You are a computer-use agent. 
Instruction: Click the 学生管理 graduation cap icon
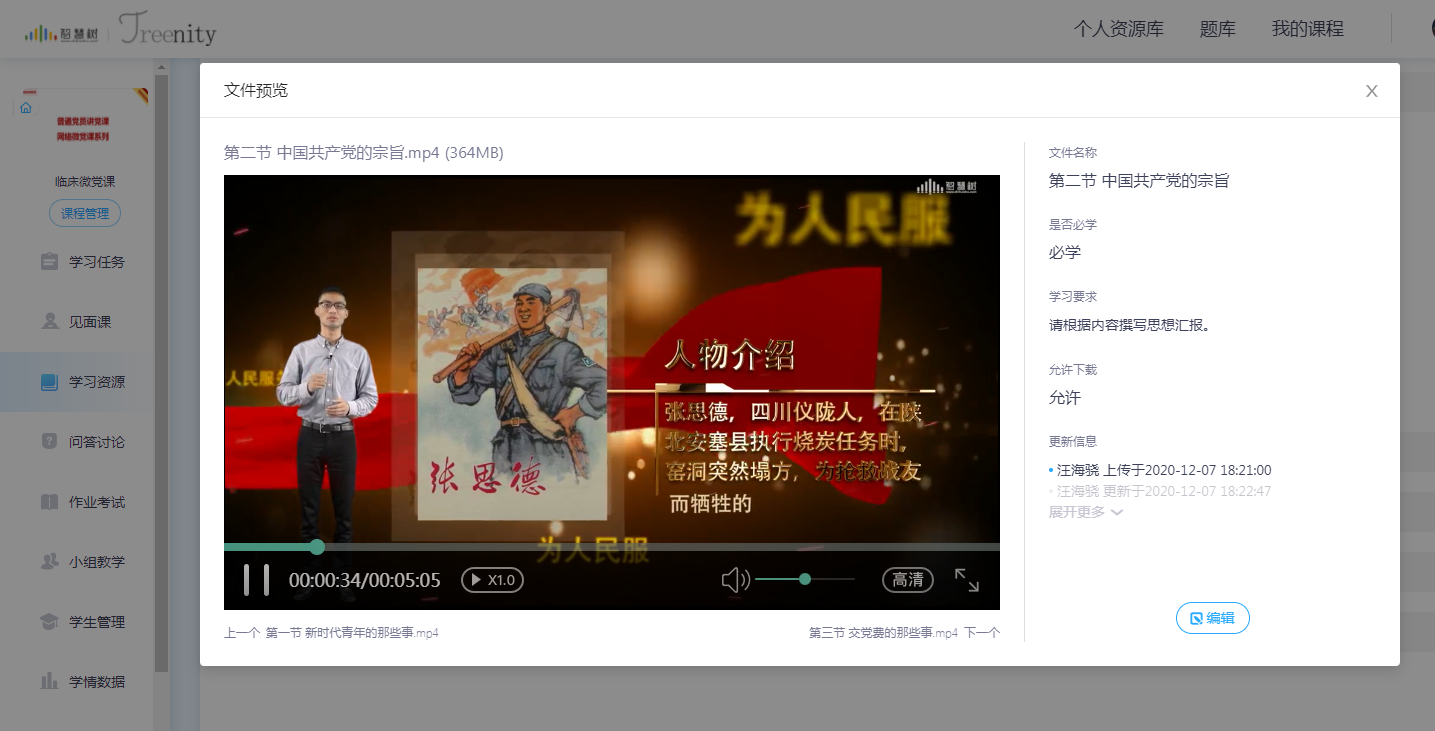click(49, 622)
